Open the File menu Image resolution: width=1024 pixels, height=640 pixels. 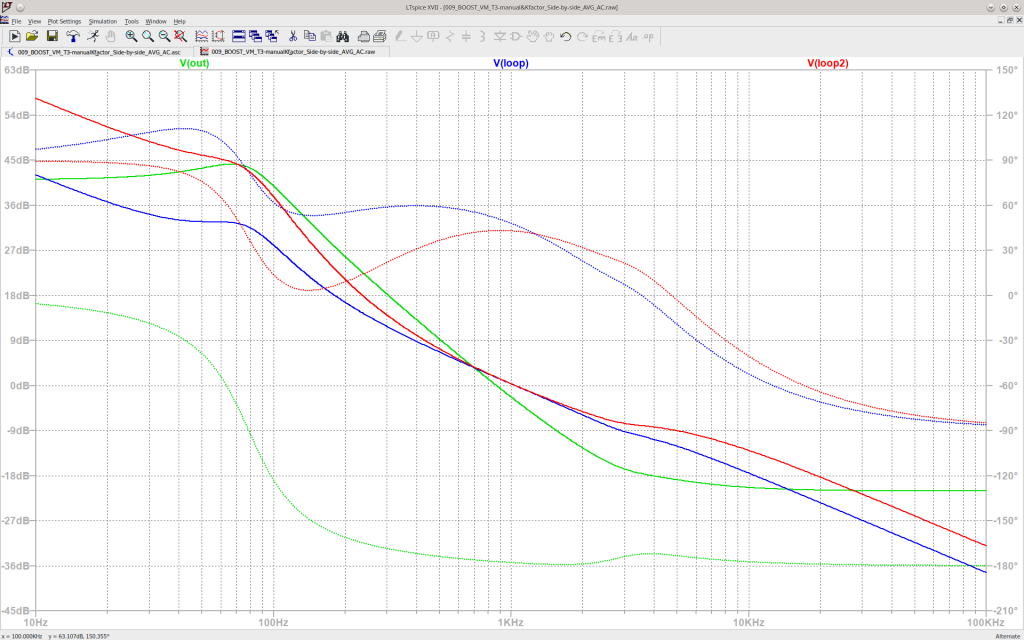(16, 22)
